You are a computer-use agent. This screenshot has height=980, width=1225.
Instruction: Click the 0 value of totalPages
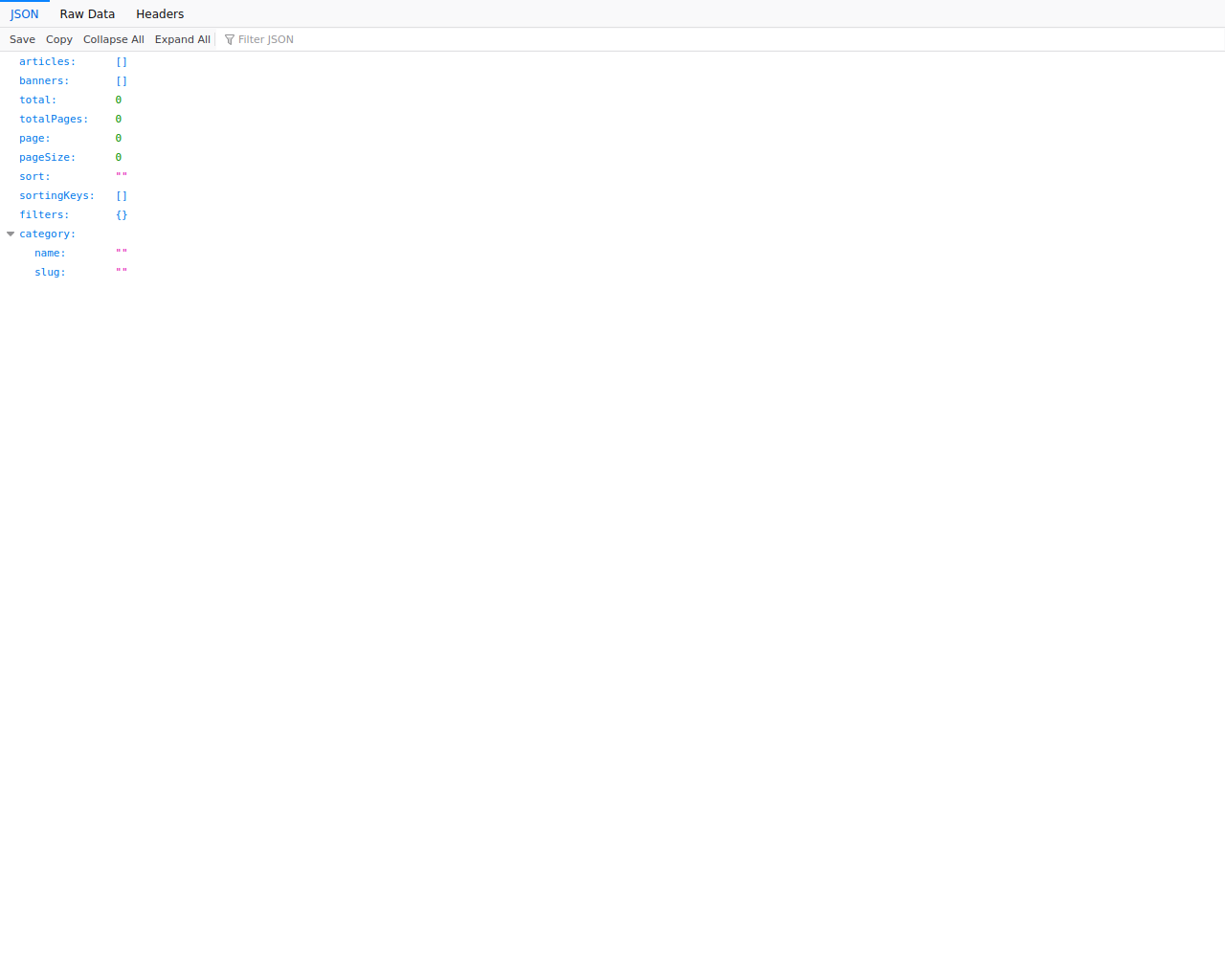click(x=119, y=119)
